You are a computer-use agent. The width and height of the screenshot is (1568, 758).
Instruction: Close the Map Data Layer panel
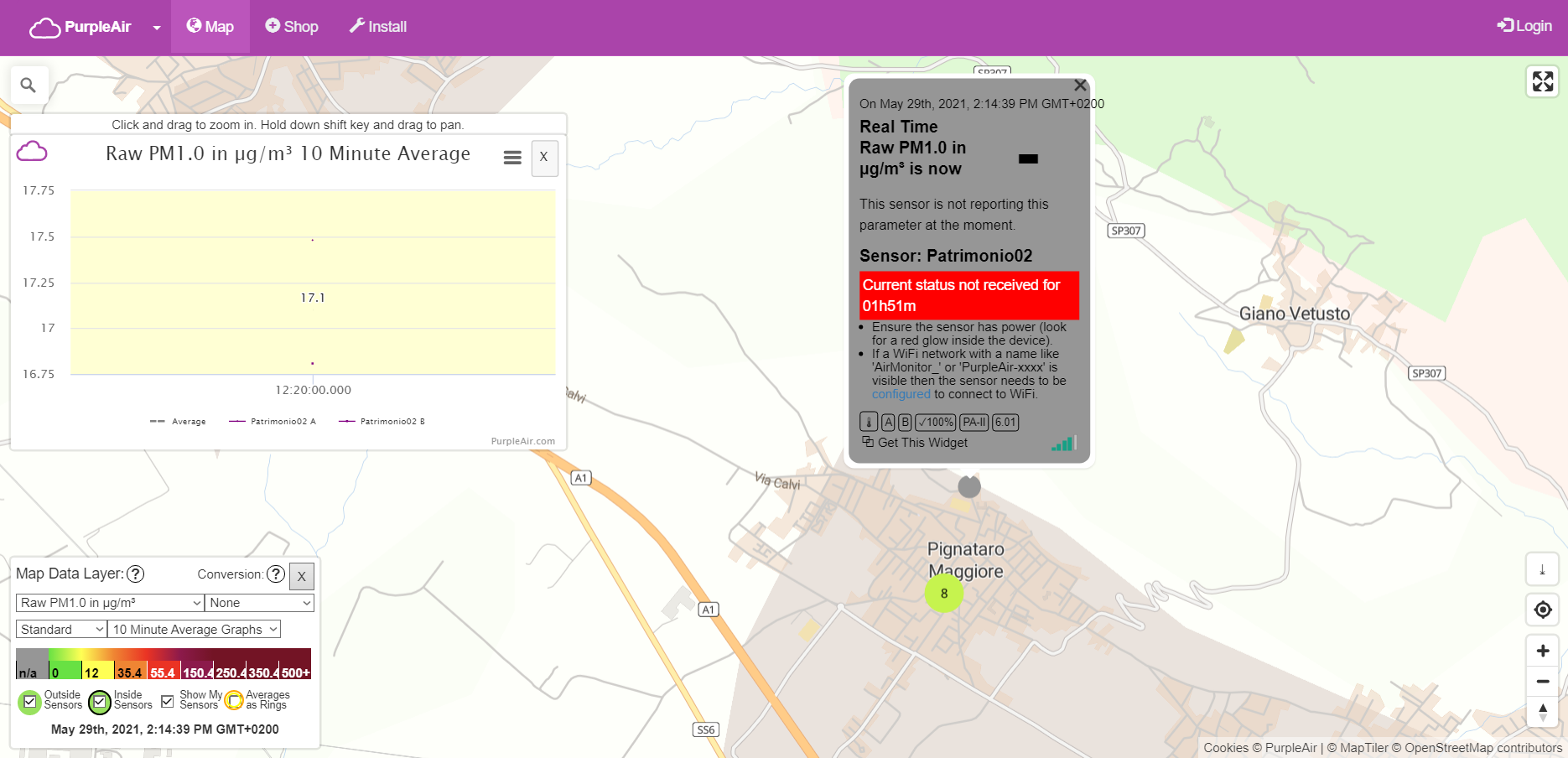click(302, 576)
